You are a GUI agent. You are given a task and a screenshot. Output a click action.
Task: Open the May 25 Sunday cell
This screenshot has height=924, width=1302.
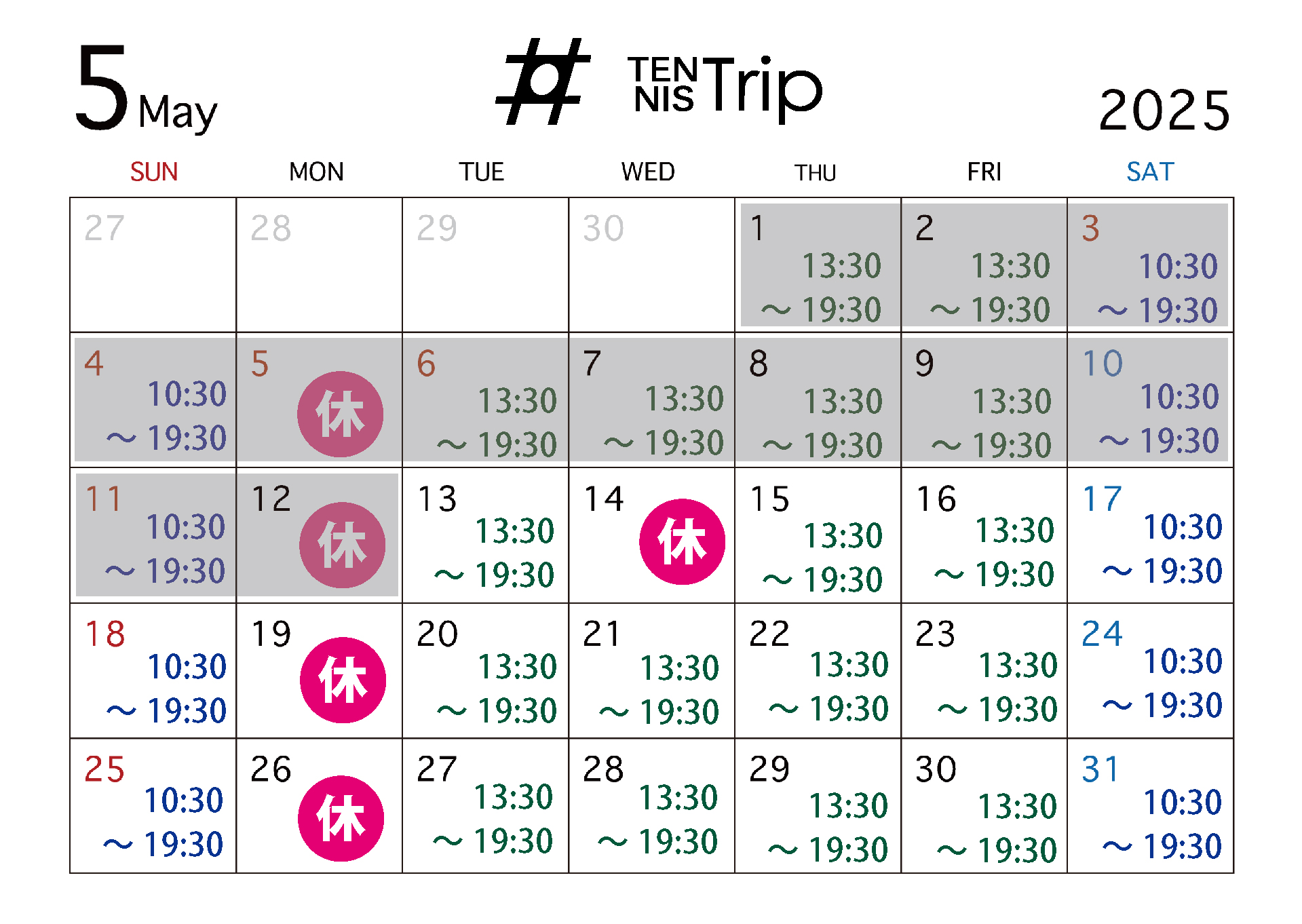pyautogui.click(x=153, y=806)
